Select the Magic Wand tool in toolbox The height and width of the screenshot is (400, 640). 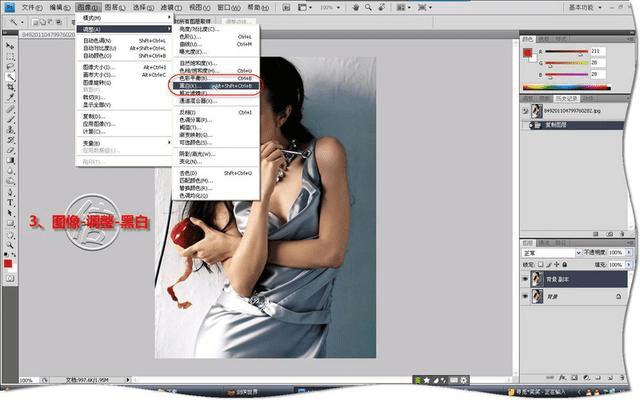tap(10, 77)
